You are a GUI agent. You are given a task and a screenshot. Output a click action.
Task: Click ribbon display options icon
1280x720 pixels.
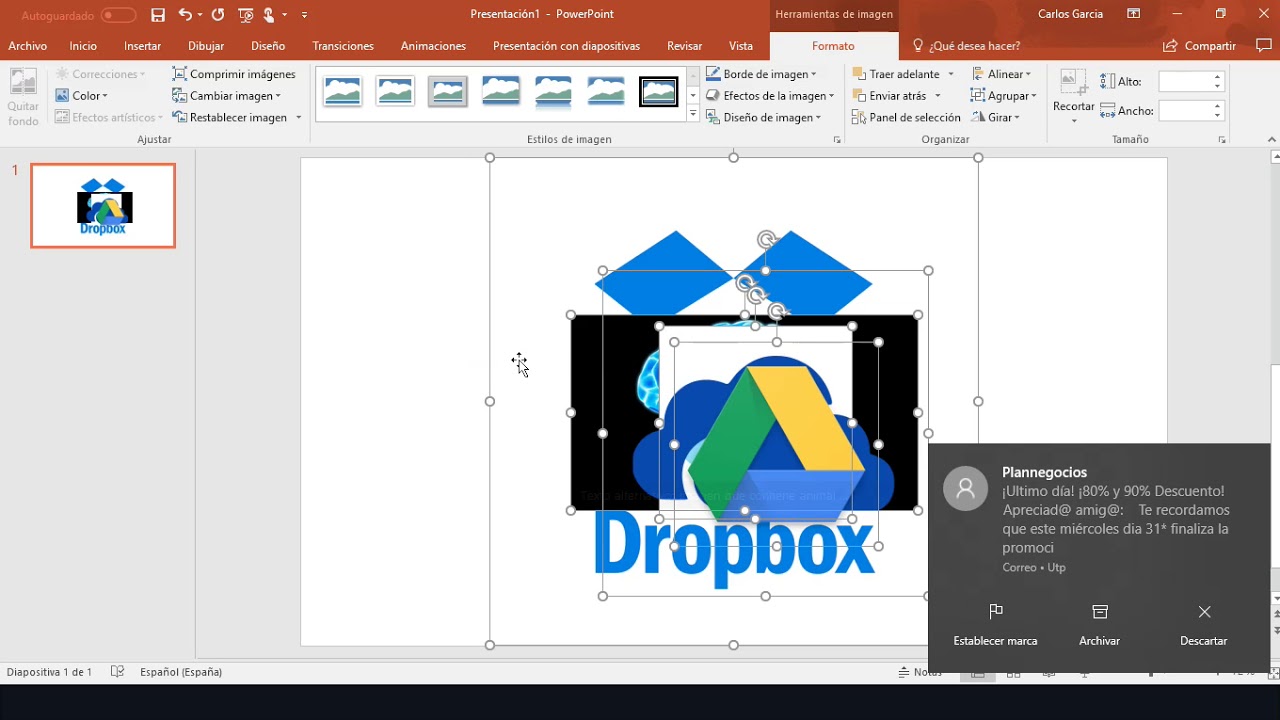pyautogui.click(x=1133, y=14)
